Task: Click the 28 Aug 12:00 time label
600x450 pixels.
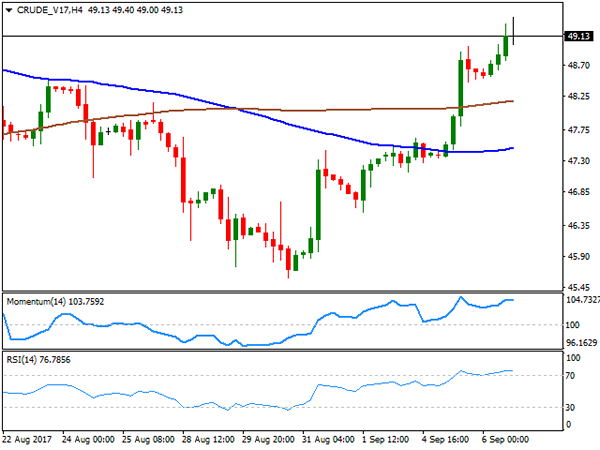Action: pos(208,439)
